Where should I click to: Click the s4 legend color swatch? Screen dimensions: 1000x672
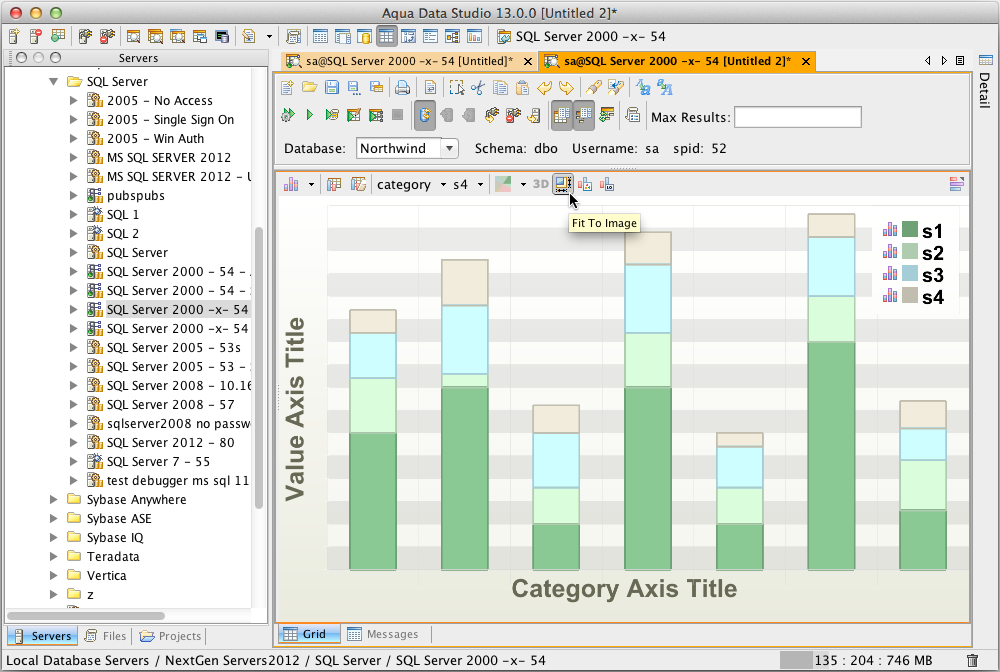(x=910, y=295)
